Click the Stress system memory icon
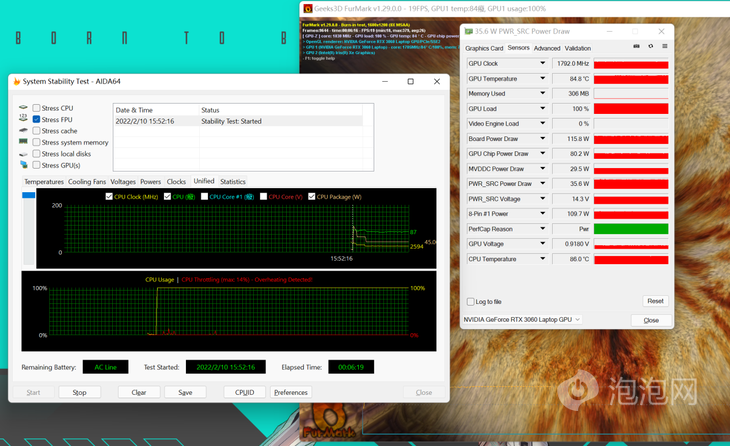This screenshot has height=446, width=730. pyautogui.click(x=23, y=142)
